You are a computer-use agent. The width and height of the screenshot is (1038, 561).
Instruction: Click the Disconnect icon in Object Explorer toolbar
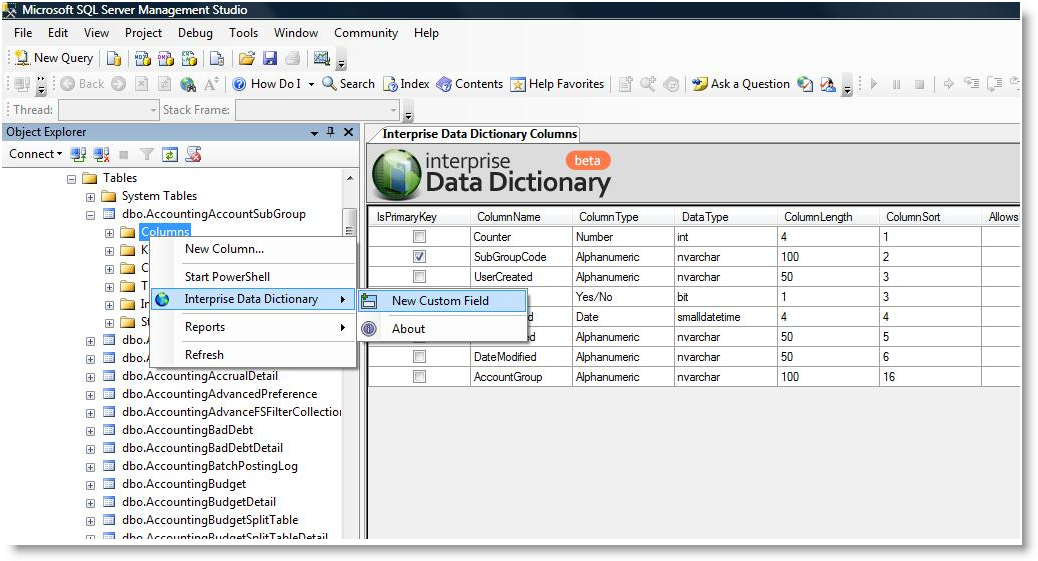[102, 154]
